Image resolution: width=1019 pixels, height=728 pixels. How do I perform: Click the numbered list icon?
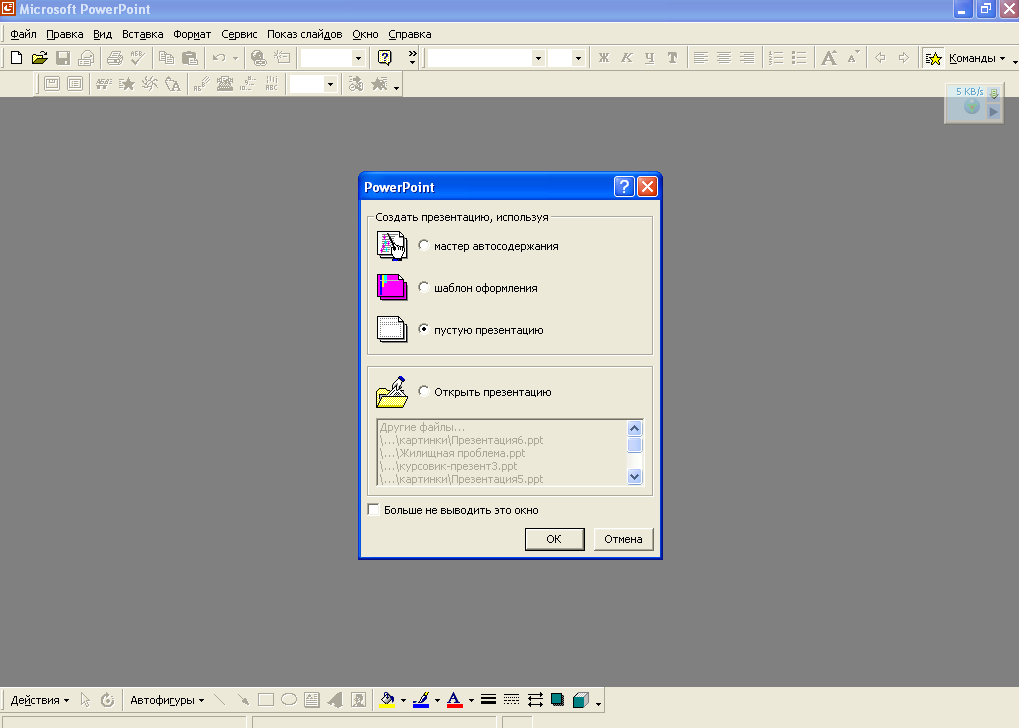(x=776, y=58)
